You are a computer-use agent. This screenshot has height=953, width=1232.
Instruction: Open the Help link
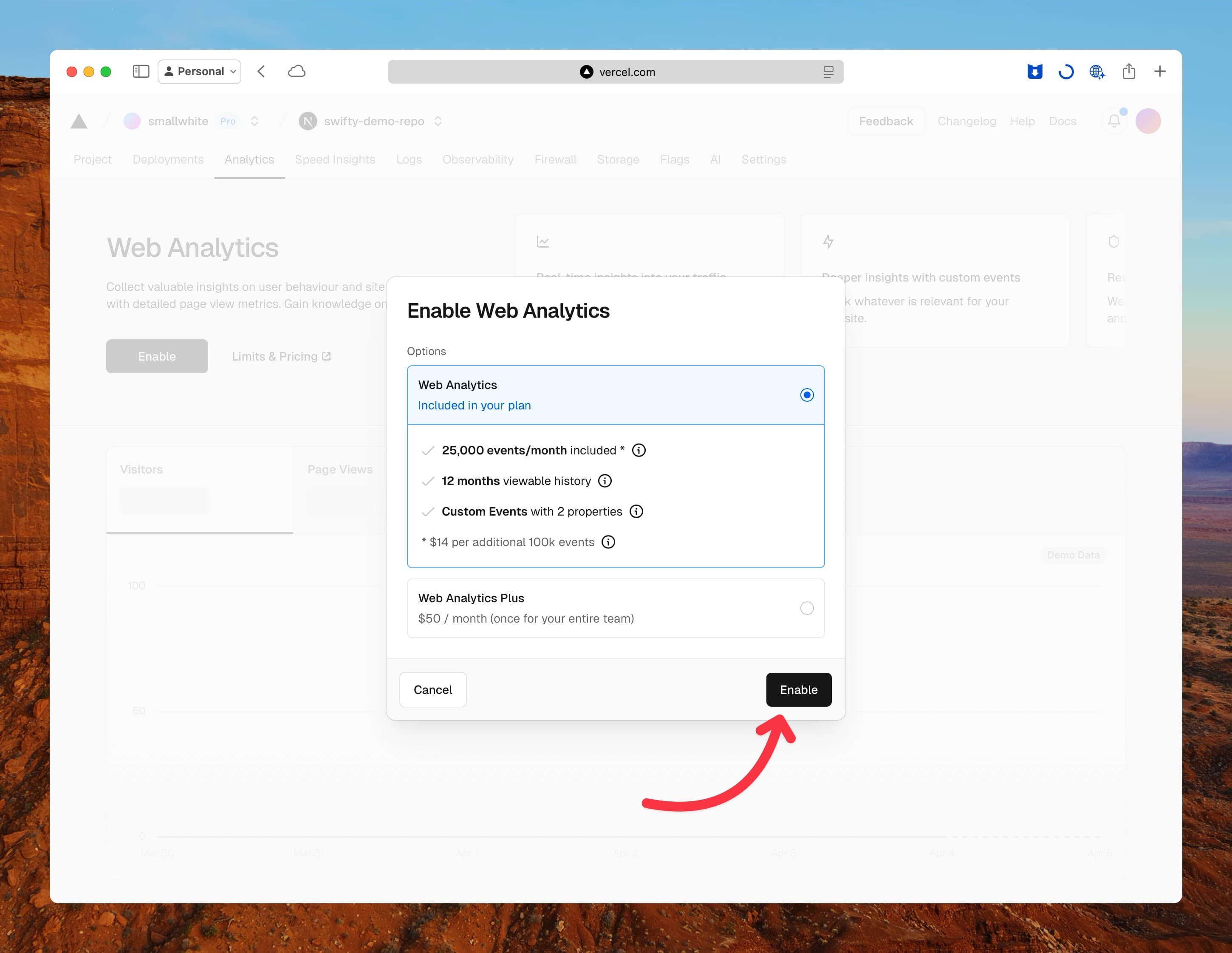click(1022, 121)
